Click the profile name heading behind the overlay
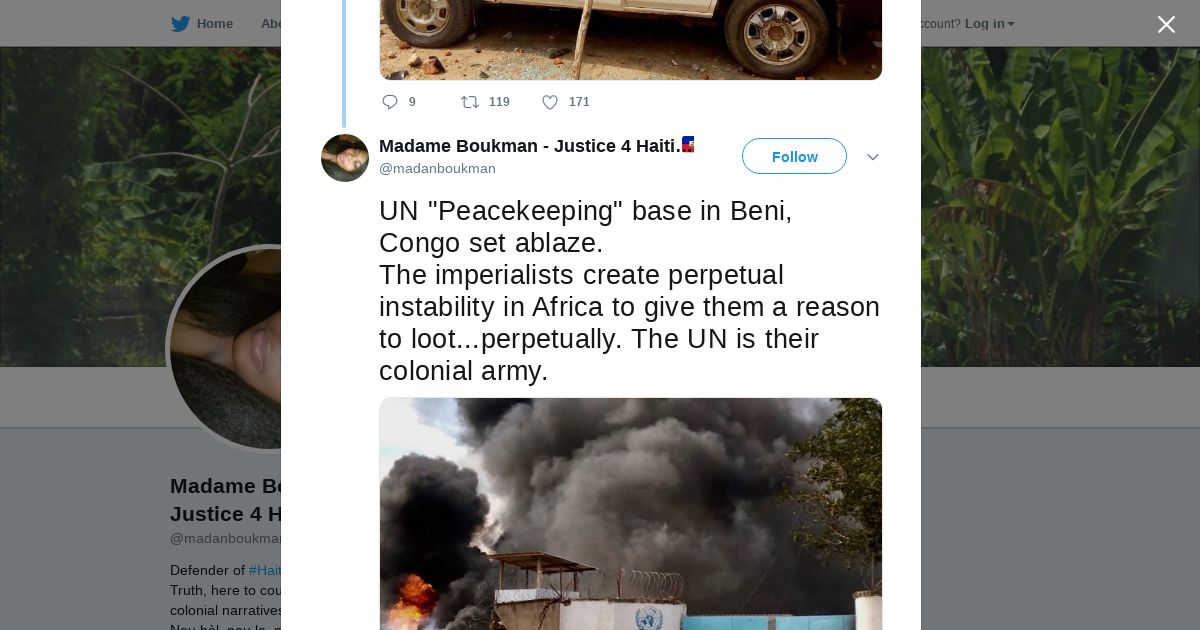Screen dimensions: 1200x630 click(227, 487)
